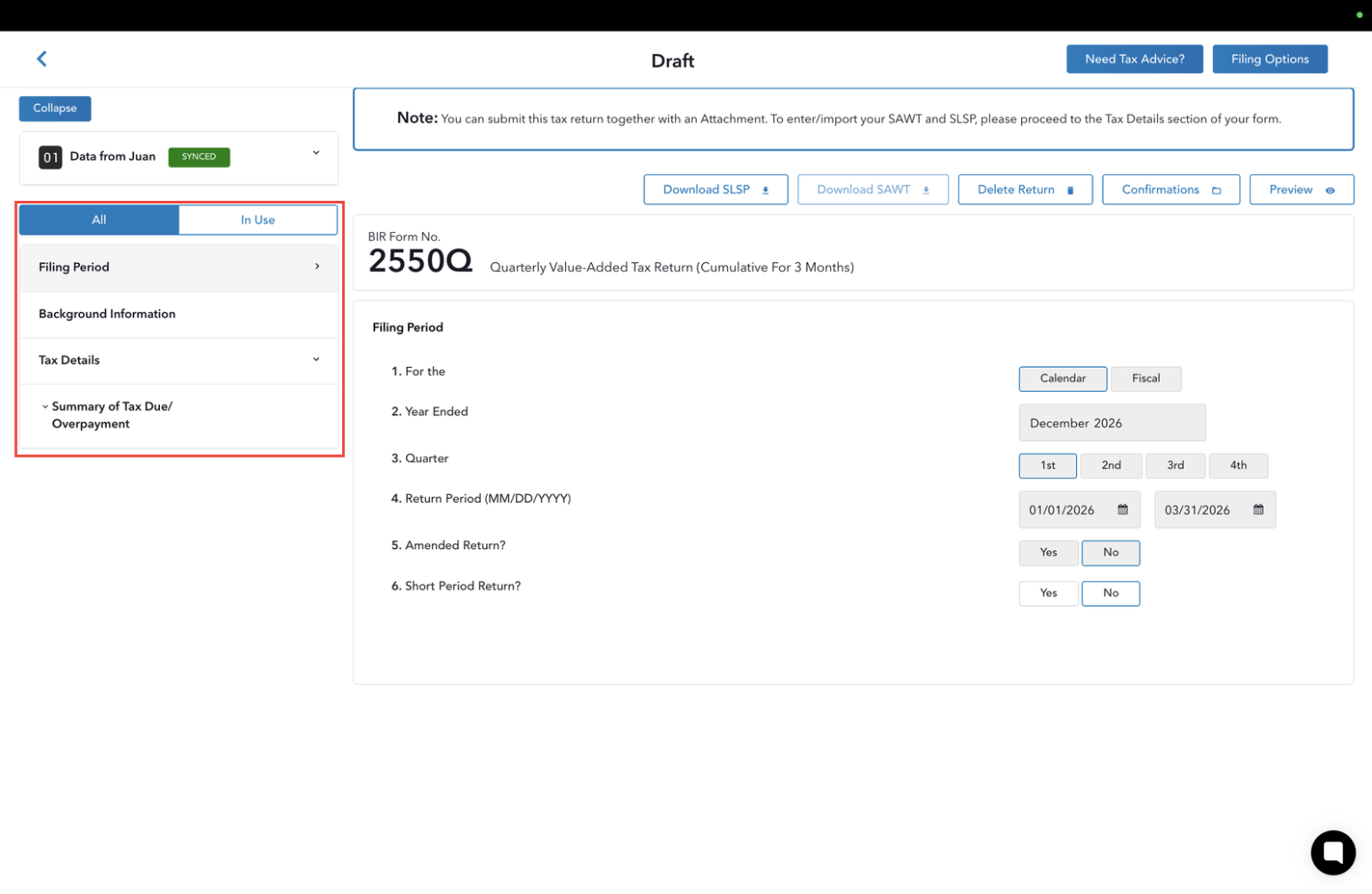Set Short Period Return to No
1372x894 pixels.
pos(1111,593)
